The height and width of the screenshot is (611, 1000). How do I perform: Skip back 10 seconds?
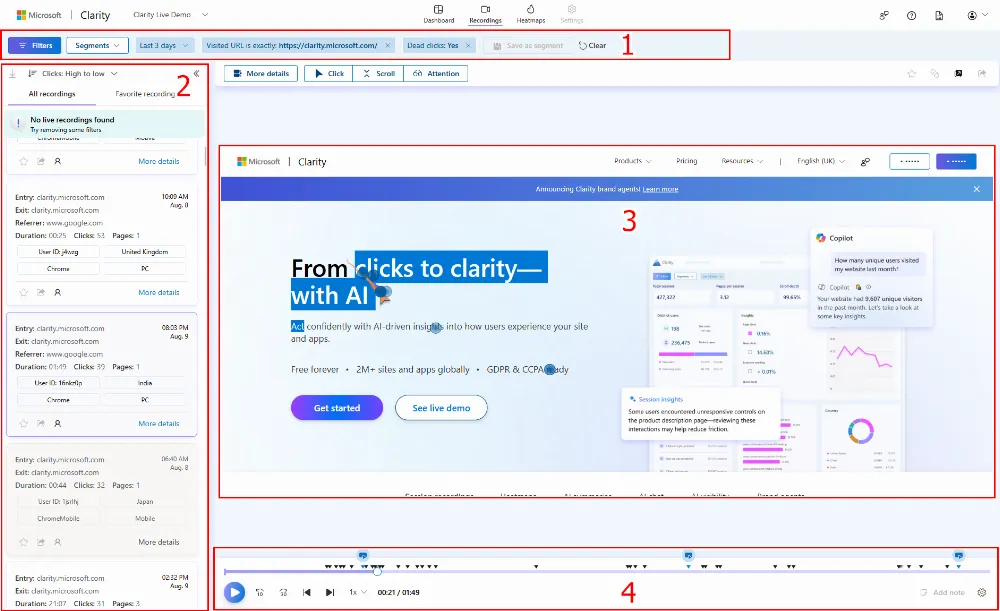pyautogui.click(x=260, y=593)
